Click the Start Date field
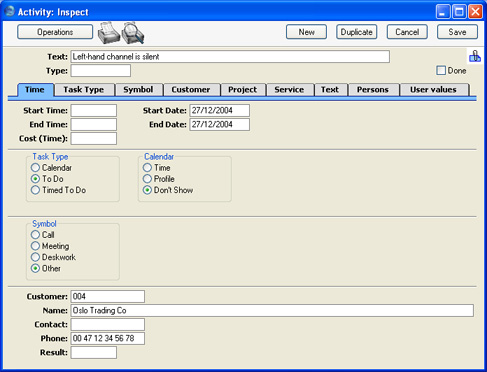Viewport: 487px width, 372px height. click(x=220, y=110)
